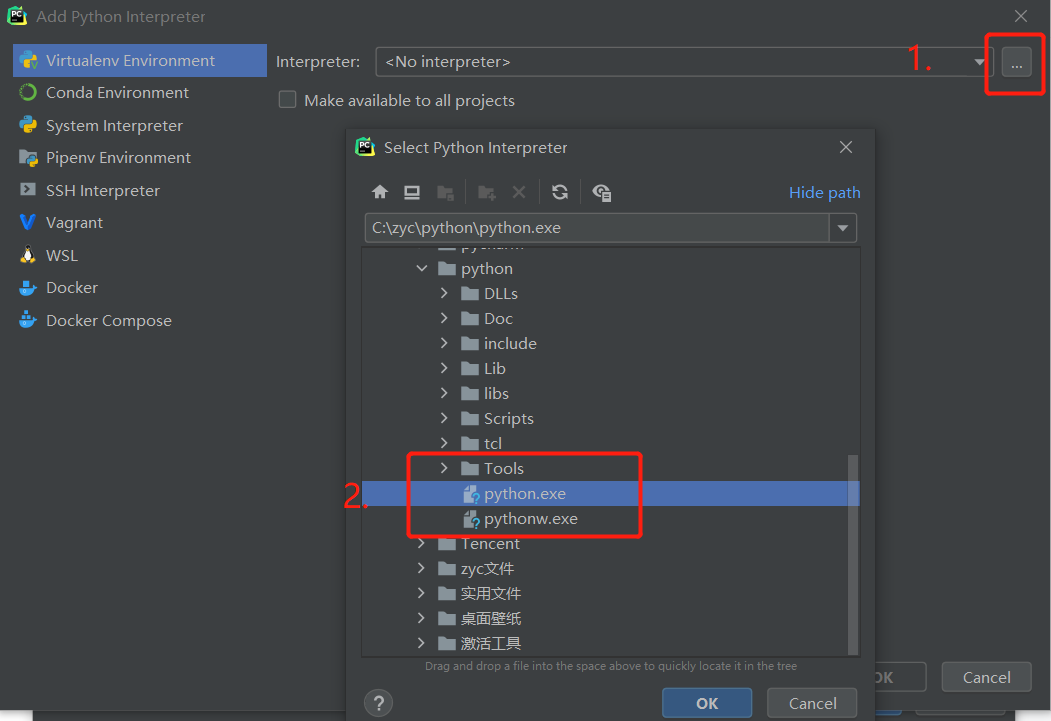Close the Select Python Interpreter dialog
This screenshot has width=1051, height=721.
click(x=846, y=147)
